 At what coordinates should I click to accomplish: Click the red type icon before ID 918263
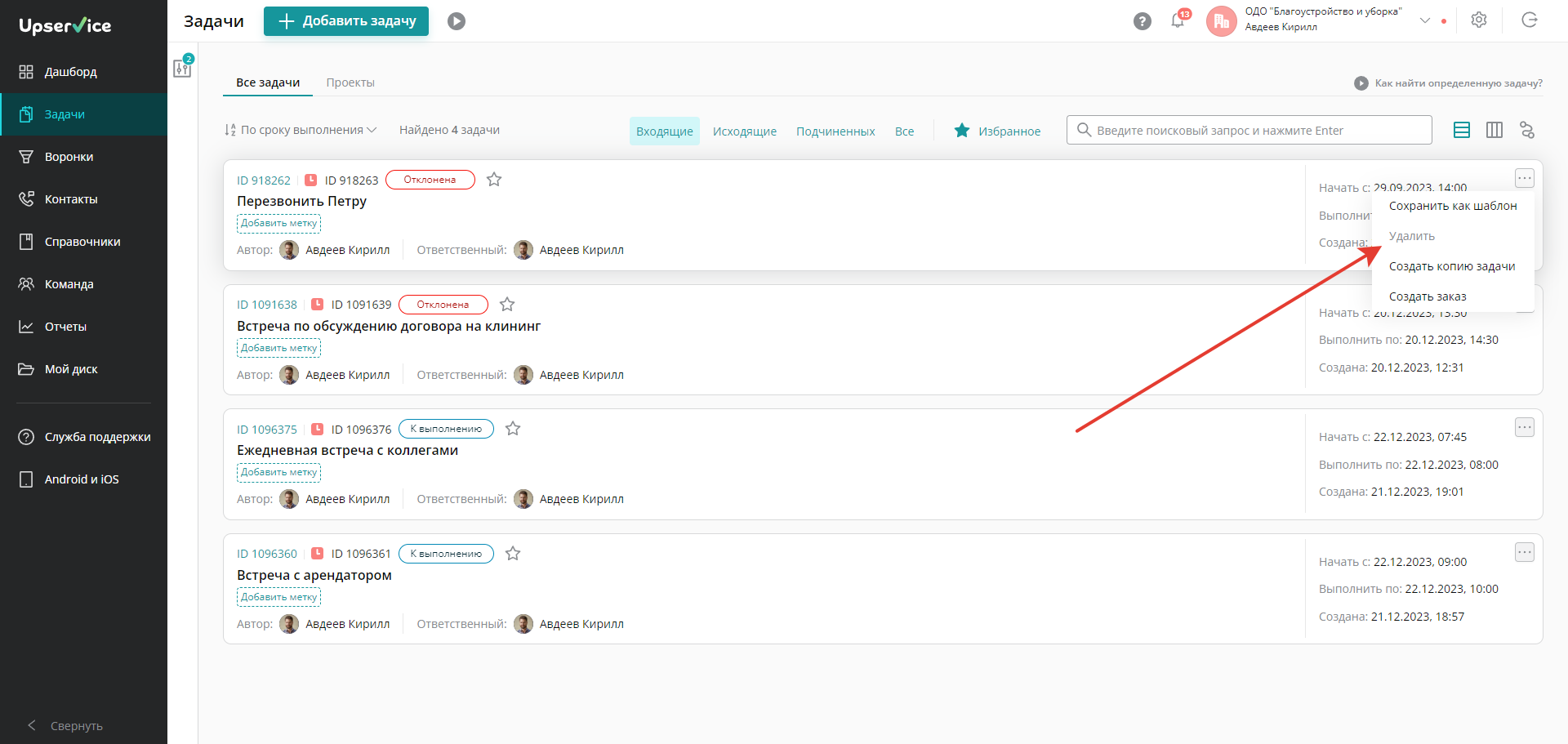(x=311, y=180)
